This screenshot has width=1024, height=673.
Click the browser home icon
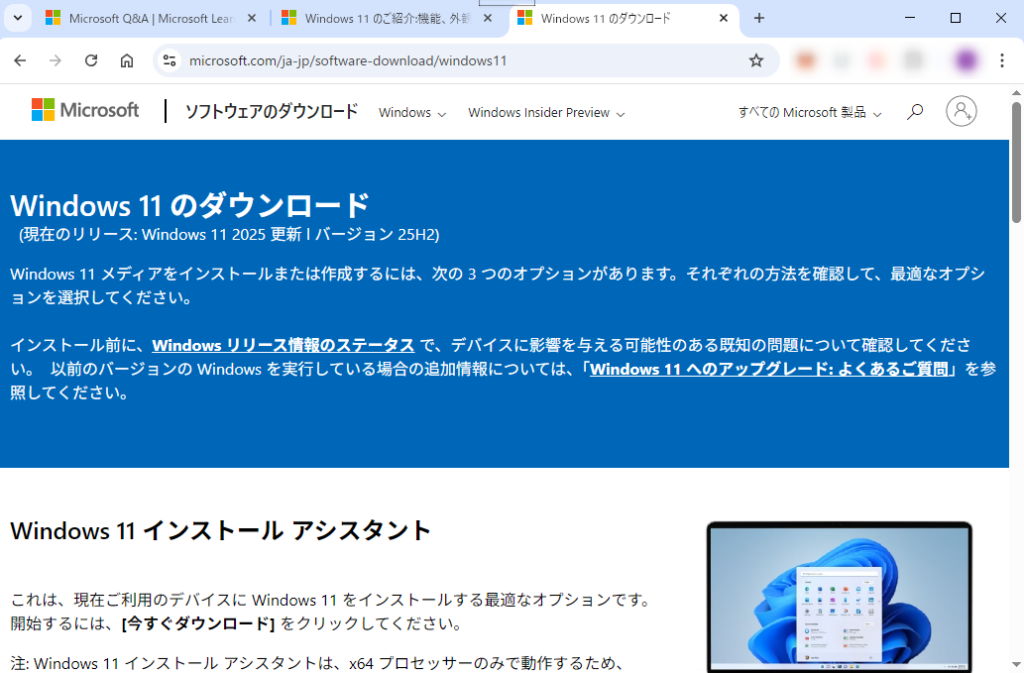pos(126,60)
